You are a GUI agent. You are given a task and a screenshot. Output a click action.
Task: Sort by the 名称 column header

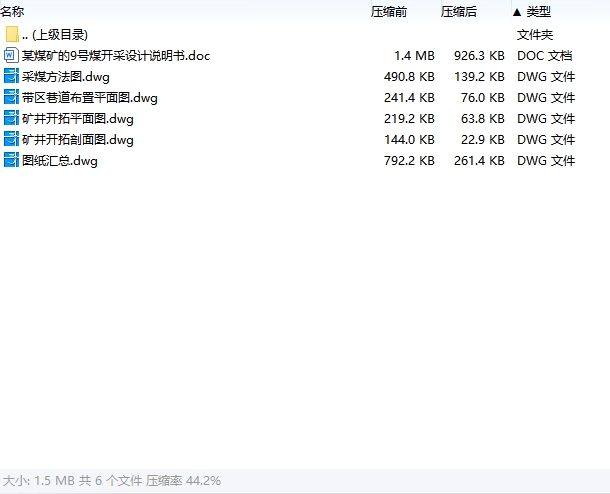[x=12, y=12]
